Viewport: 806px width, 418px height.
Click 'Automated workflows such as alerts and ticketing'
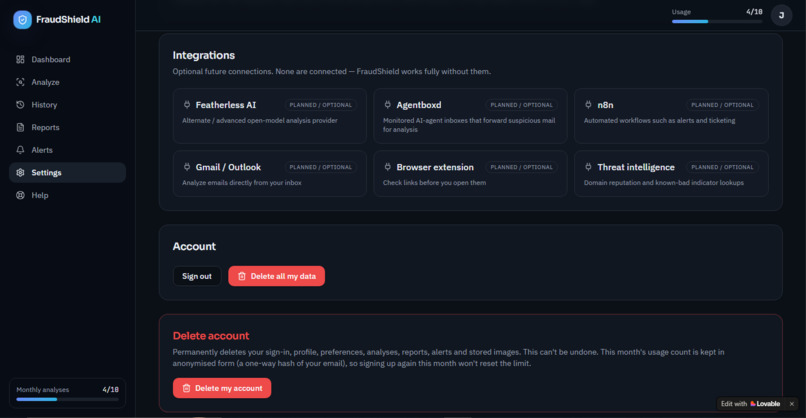pyautogui.click(x=660, y=120)
